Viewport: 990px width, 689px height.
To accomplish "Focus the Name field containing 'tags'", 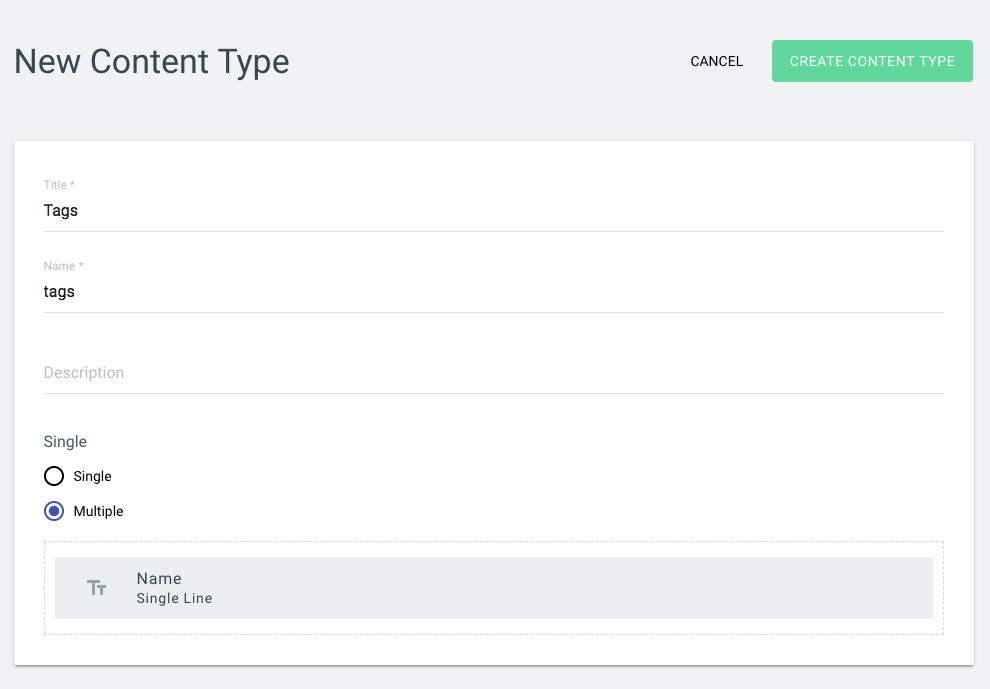I will coord(494,291).
